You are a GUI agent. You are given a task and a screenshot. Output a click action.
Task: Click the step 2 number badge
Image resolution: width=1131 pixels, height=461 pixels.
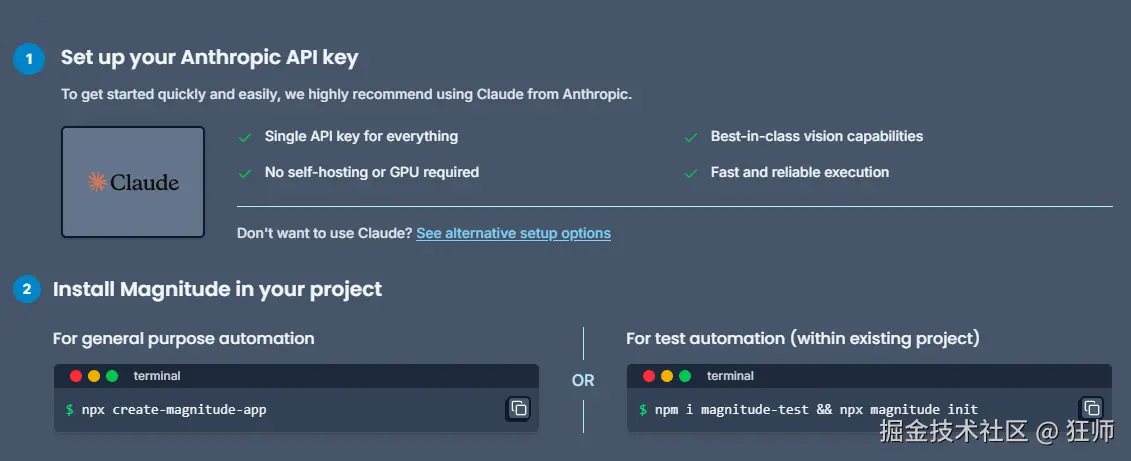[x=28, y=290]
